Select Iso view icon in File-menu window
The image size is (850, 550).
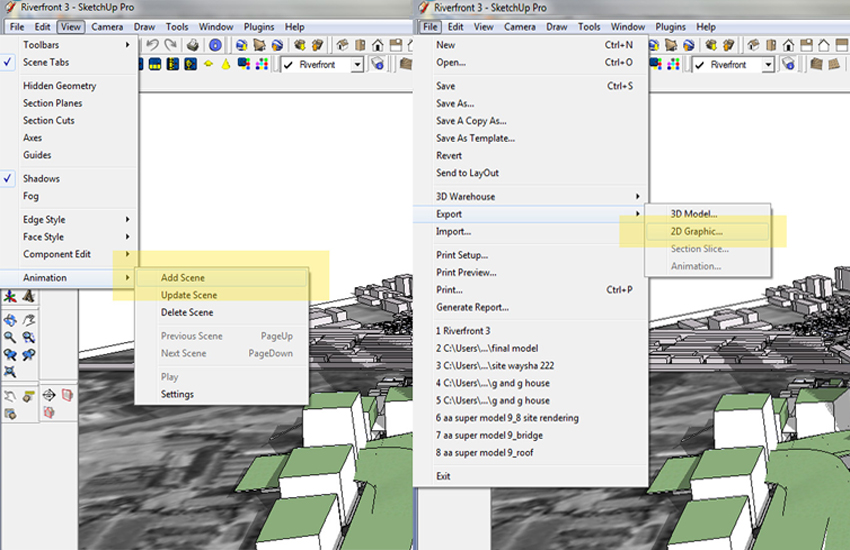(x=754, y=45)
